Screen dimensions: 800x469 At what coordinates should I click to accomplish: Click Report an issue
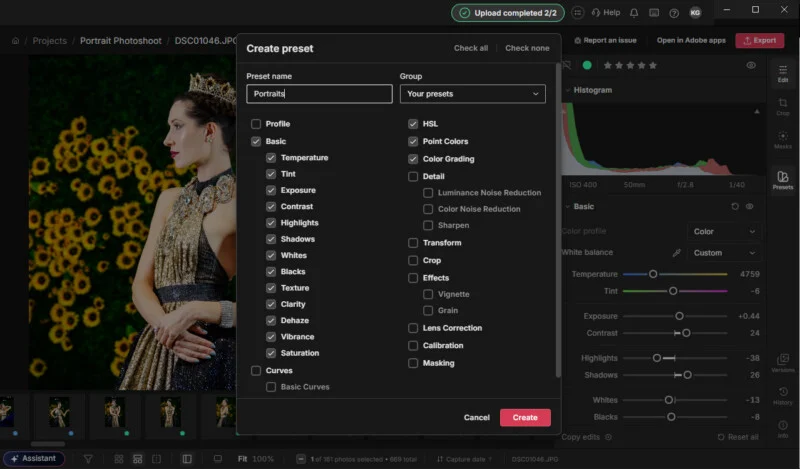605,40
